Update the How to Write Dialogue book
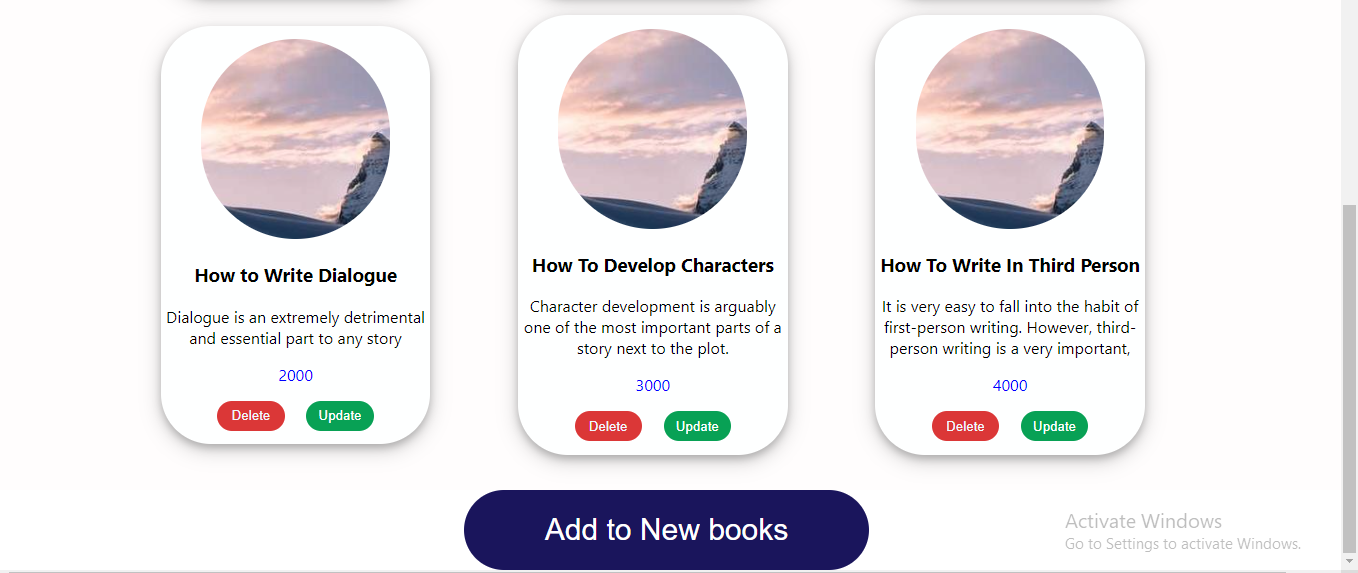The height and width of the screenshot is (573, 1358). click(340, 416)
